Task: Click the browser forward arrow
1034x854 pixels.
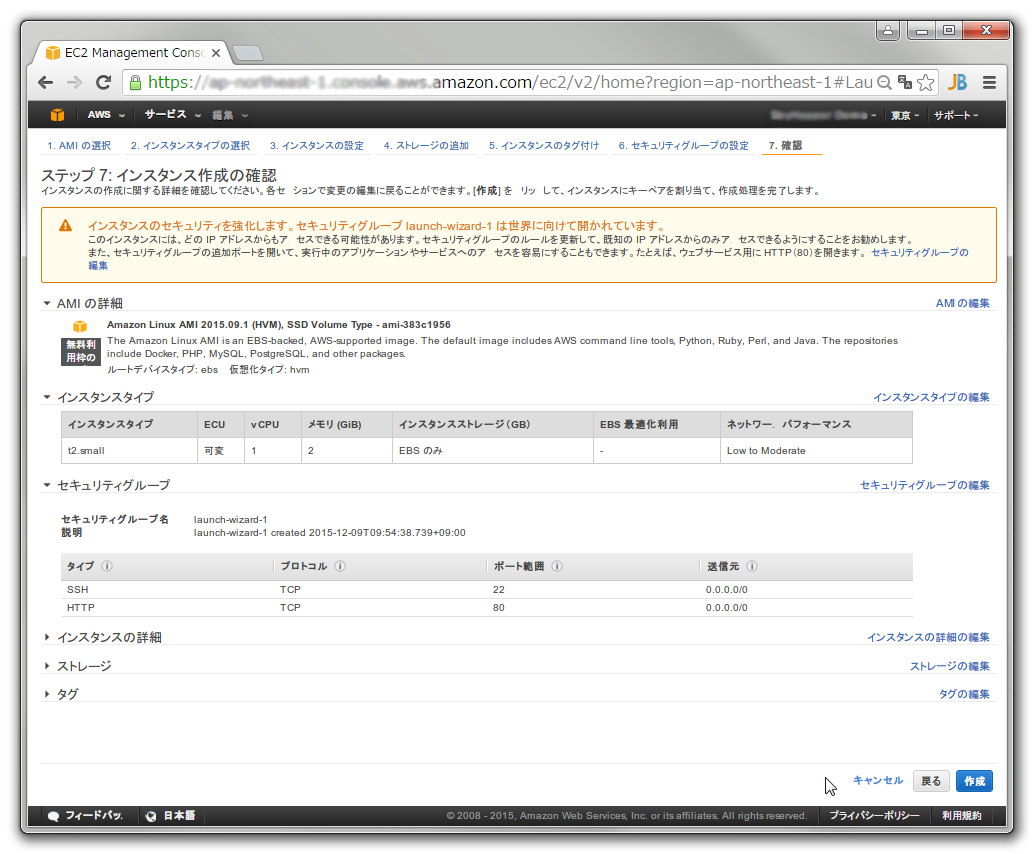Action: point(75,82)
